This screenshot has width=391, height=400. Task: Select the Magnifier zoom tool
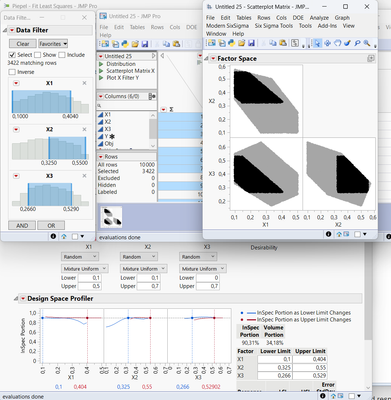[367, 43]
